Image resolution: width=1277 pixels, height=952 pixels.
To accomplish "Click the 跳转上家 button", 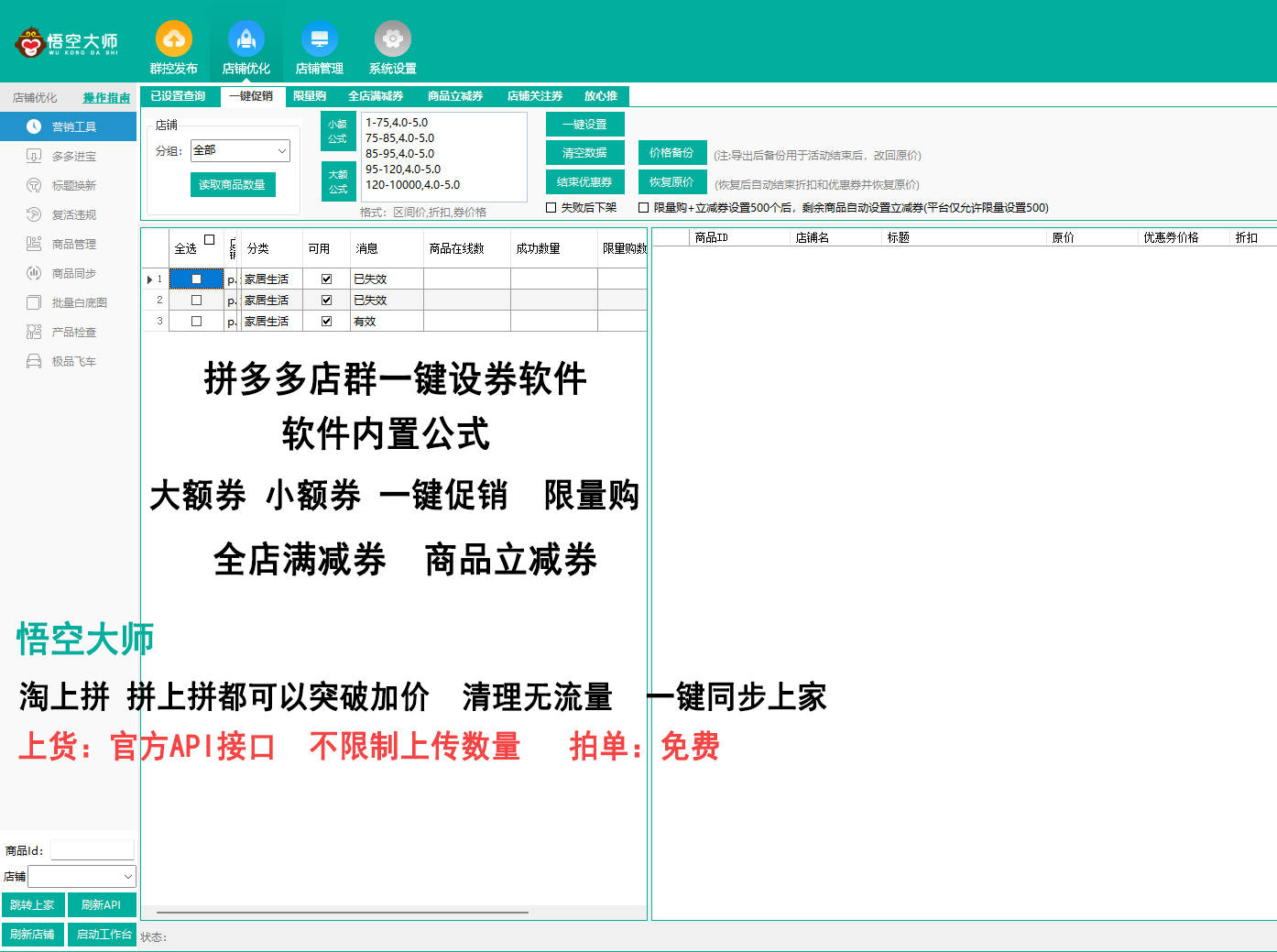I will (33, 904).
